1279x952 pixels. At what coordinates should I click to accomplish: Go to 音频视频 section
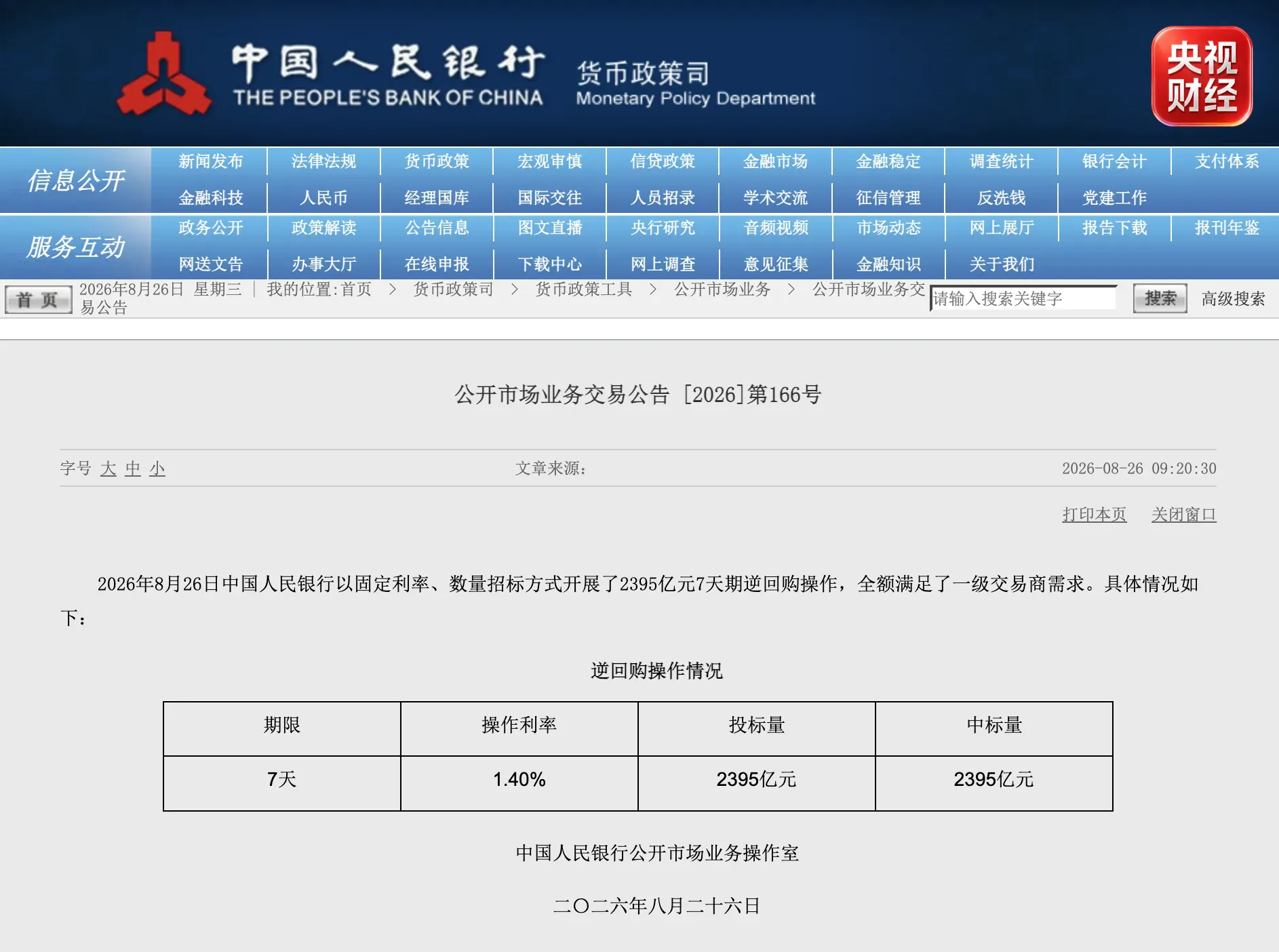[775, 228]
